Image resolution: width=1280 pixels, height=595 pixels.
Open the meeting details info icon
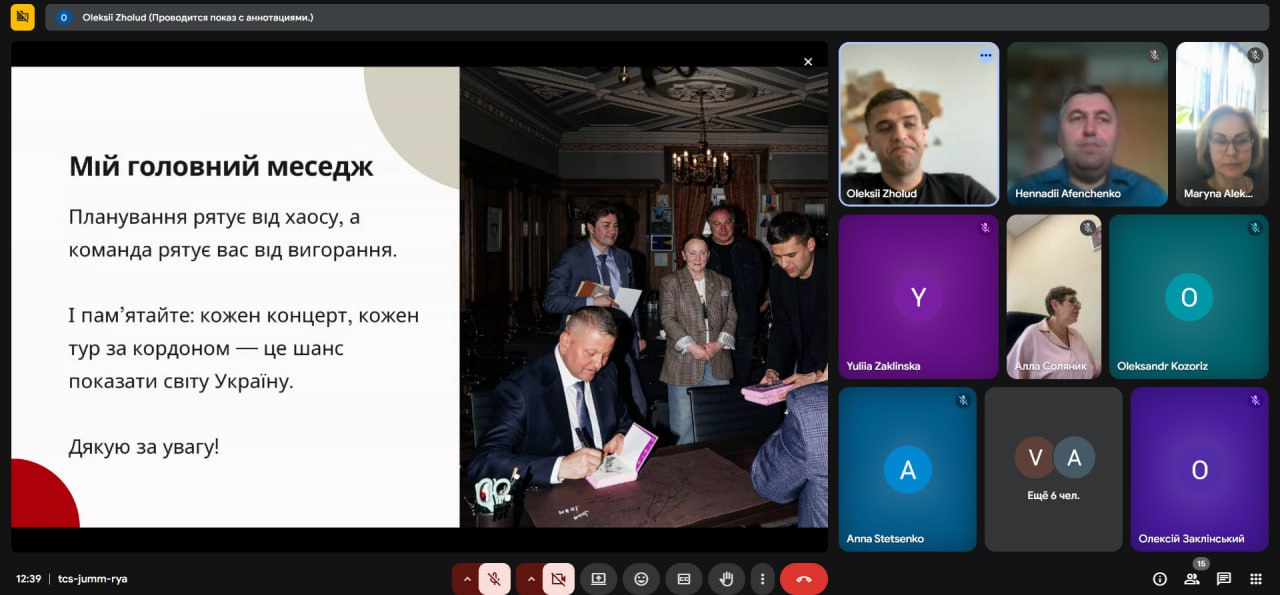1160,579
